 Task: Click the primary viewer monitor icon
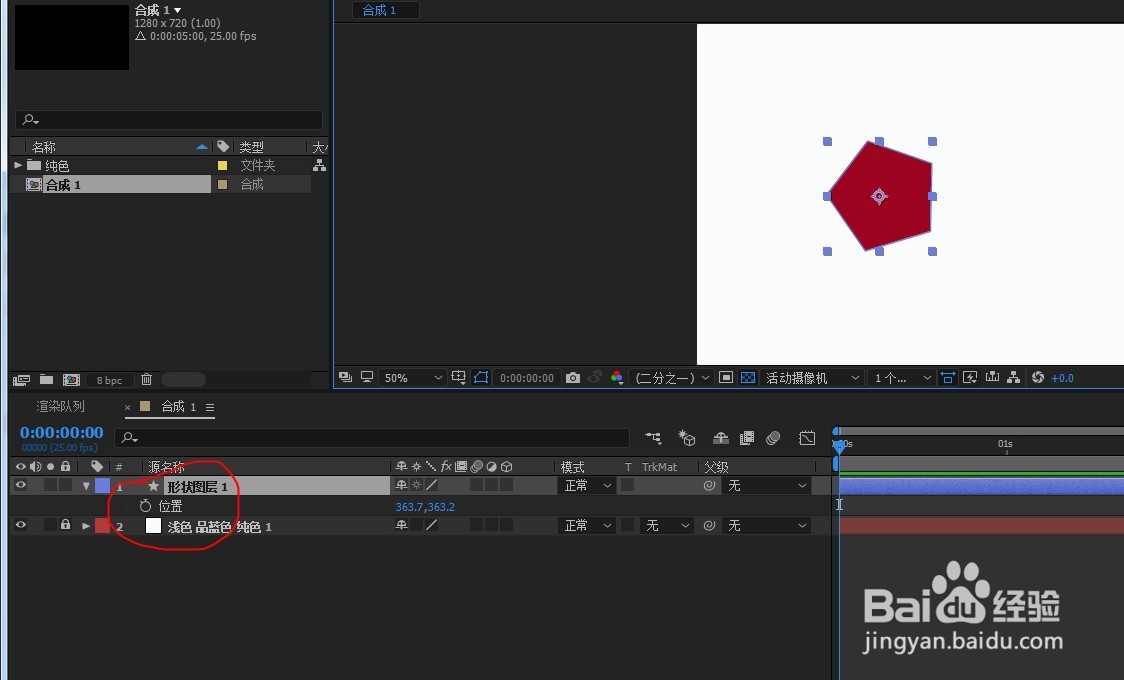point(367,377)
